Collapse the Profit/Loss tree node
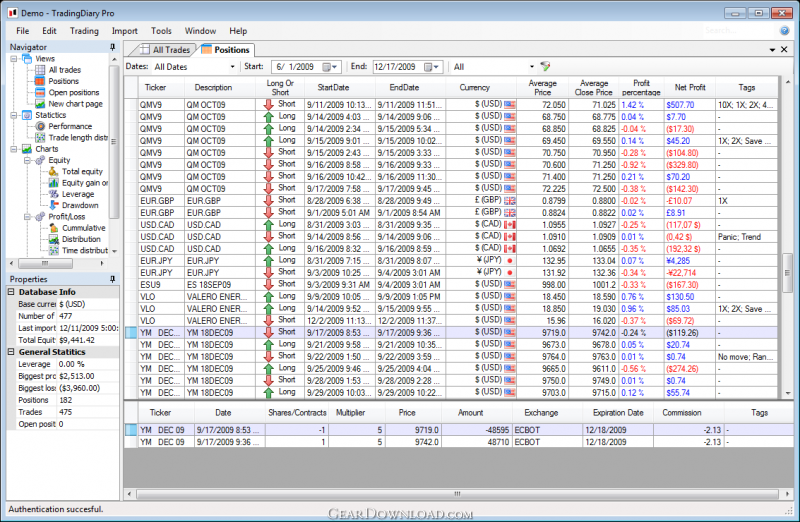The height and width of the screenshot is (522, 800). coord(28,216)
